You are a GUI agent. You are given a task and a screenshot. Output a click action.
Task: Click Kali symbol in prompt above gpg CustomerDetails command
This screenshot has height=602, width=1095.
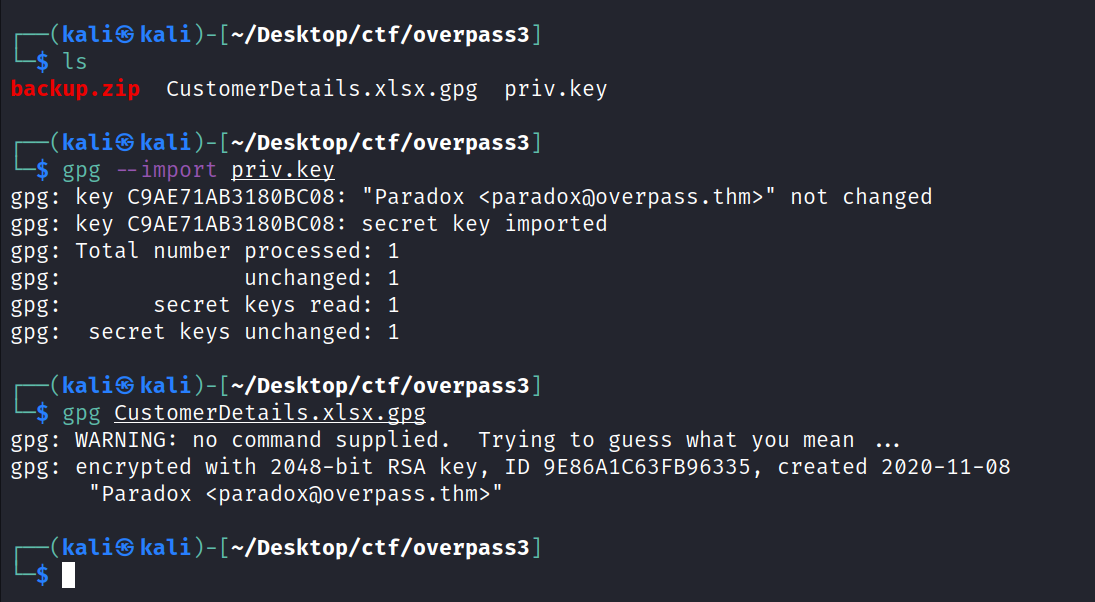[124, 386]
